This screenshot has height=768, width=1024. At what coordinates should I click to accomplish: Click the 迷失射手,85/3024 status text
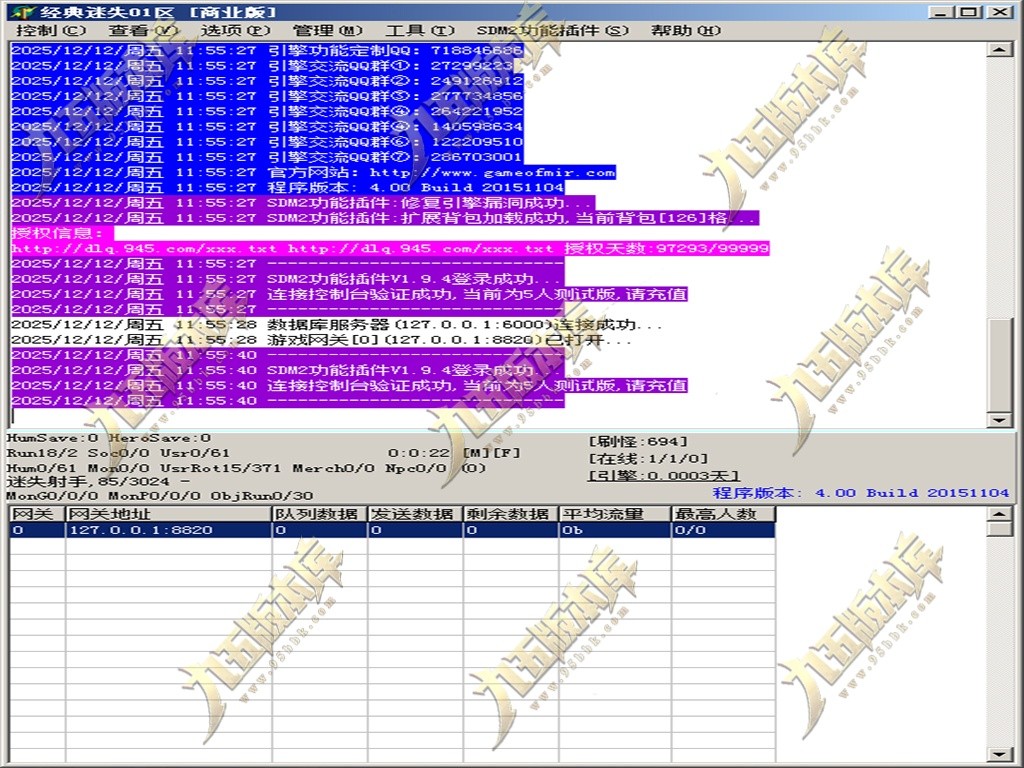[99, 482]
